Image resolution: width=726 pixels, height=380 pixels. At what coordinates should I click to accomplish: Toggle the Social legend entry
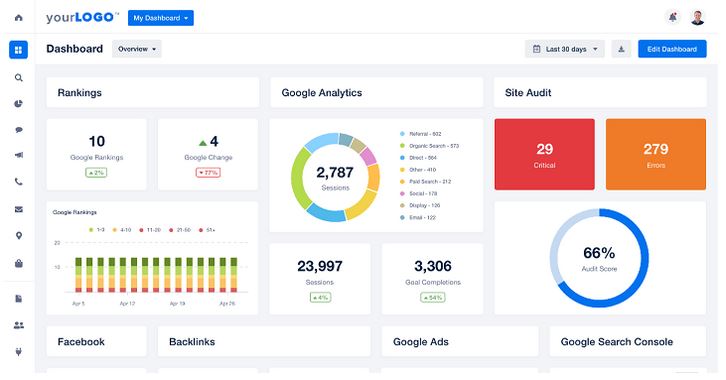point(418,193)
